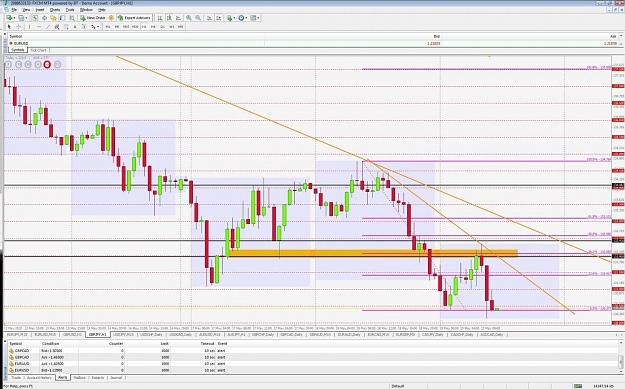Open the File menu
Viewport: 625px width, 389px height.
[14, 10]
